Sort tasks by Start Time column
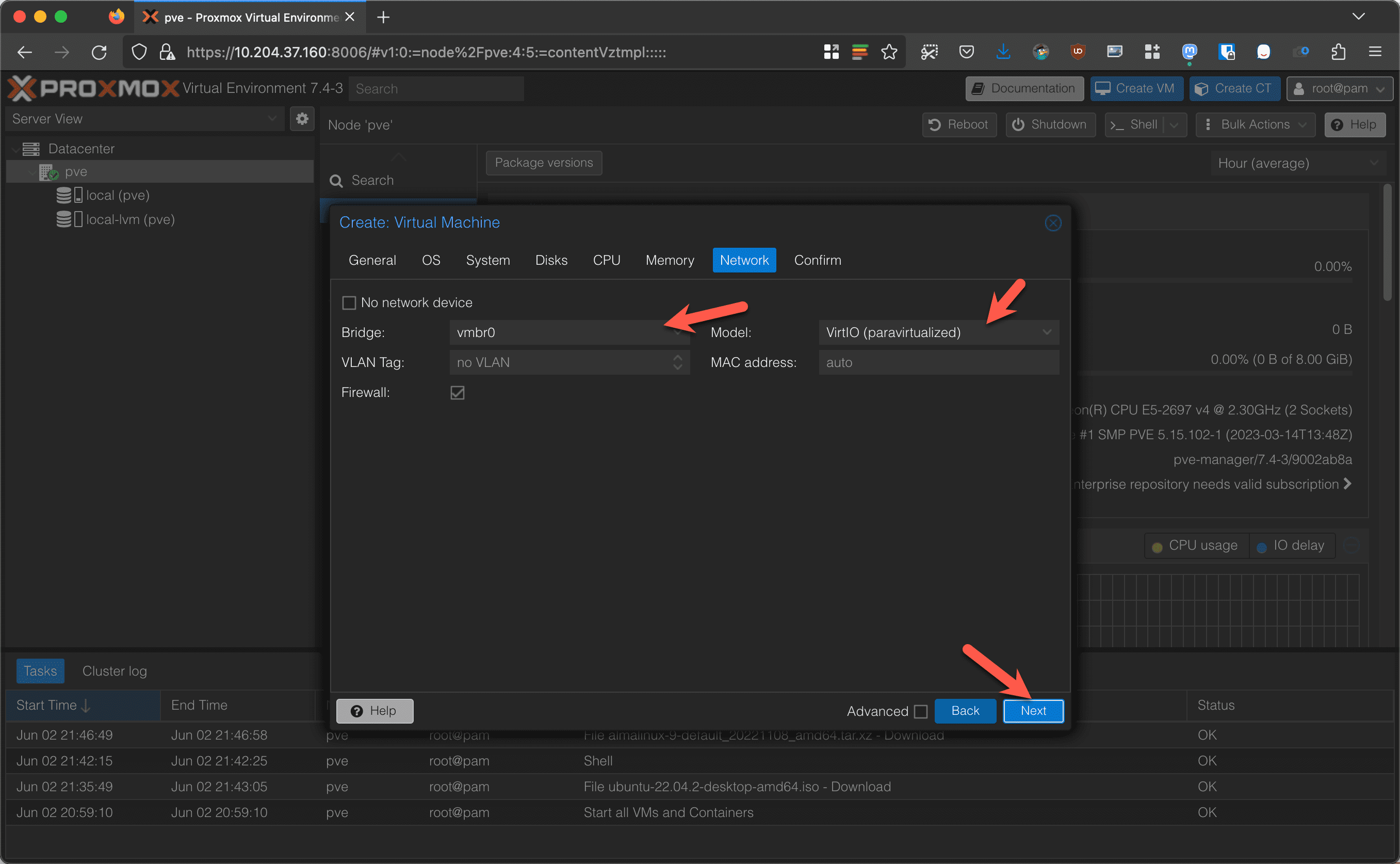The image size is (1400, 864). pyautogui.click(x=83, y=705)
